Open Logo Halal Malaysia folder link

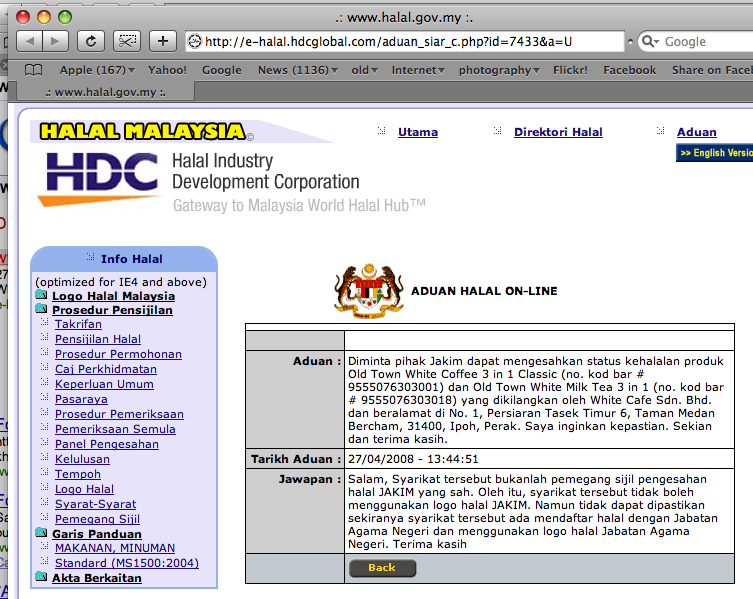(x=113, y=296)
